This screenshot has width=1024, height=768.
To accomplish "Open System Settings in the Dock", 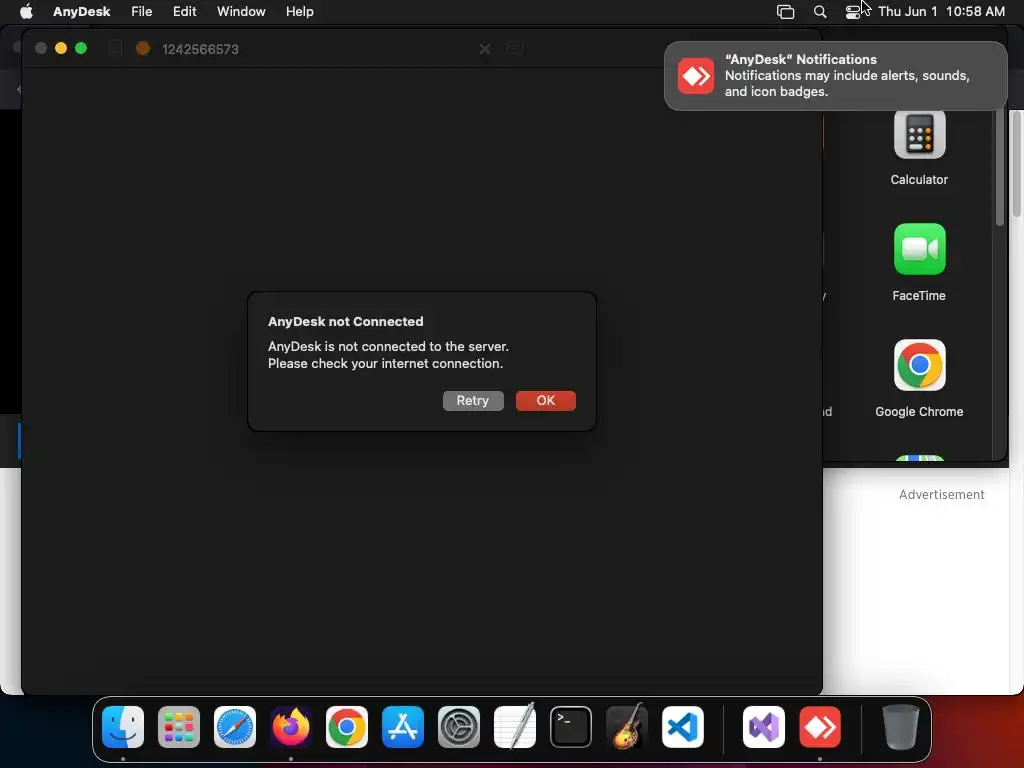I will click(458, 727).
